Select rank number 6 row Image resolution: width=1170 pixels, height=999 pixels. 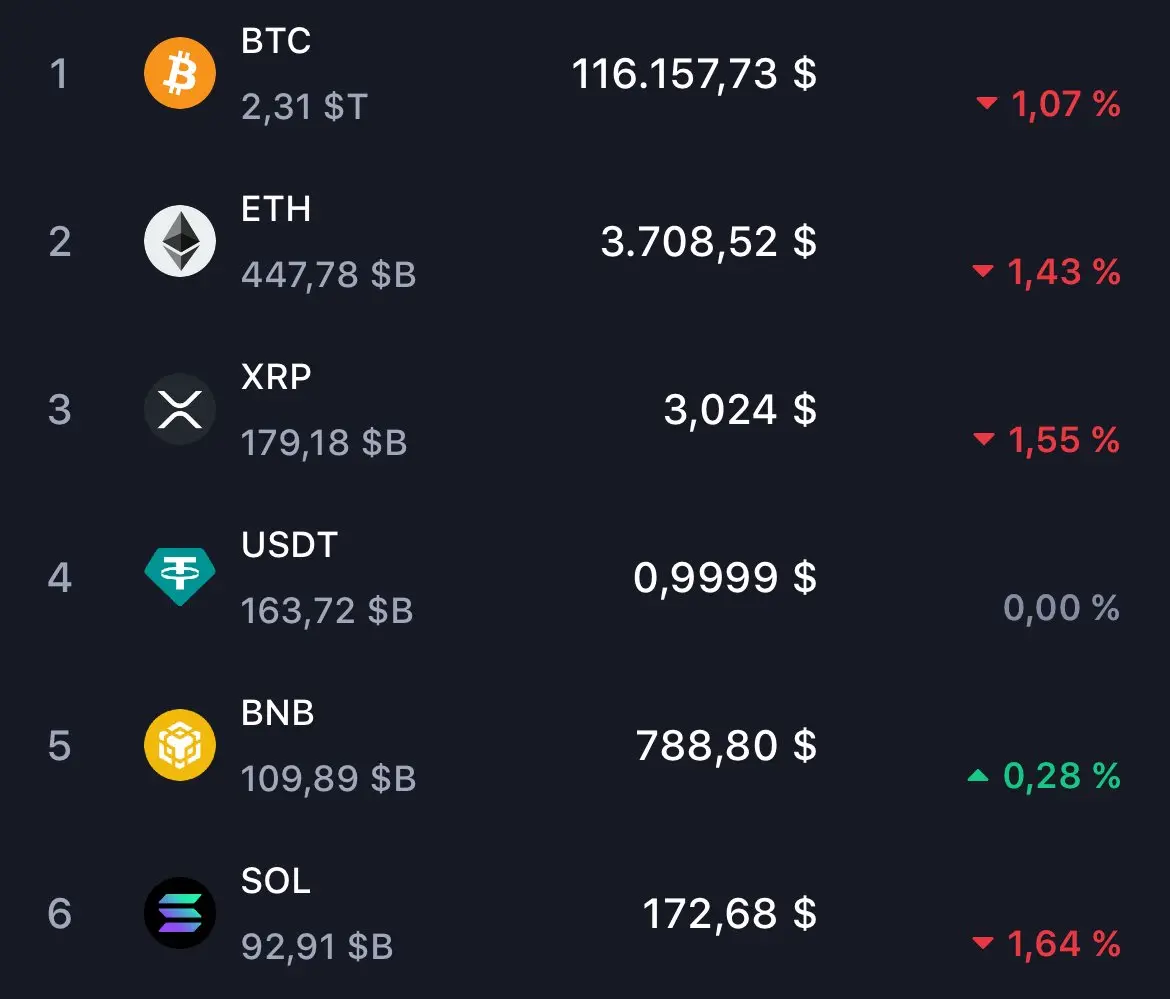click(585, 913)
